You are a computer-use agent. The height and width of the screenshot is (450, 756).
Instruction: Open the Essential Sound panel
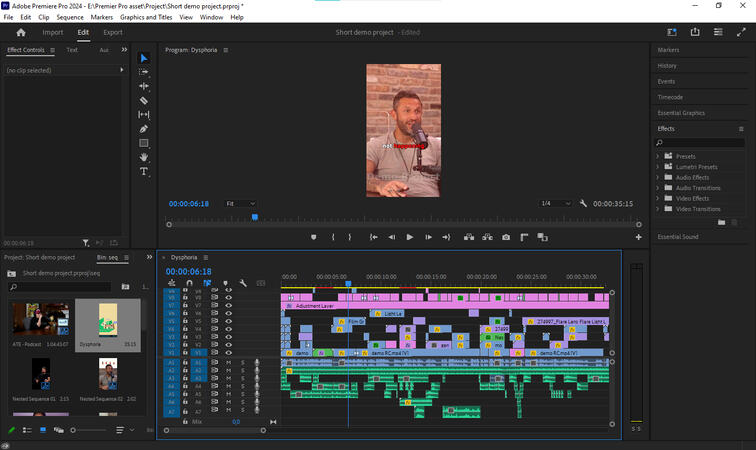tap(678, 236)
